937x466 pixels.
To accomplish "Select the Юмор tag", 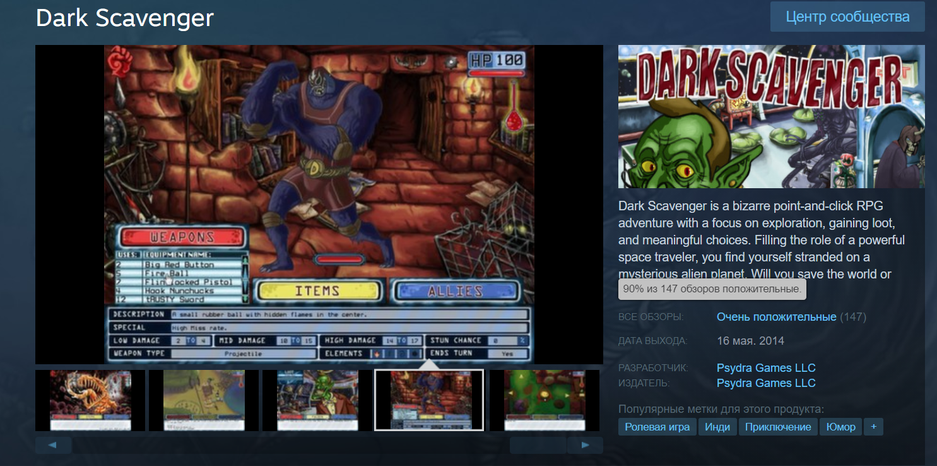I will [x=841, y=427].
